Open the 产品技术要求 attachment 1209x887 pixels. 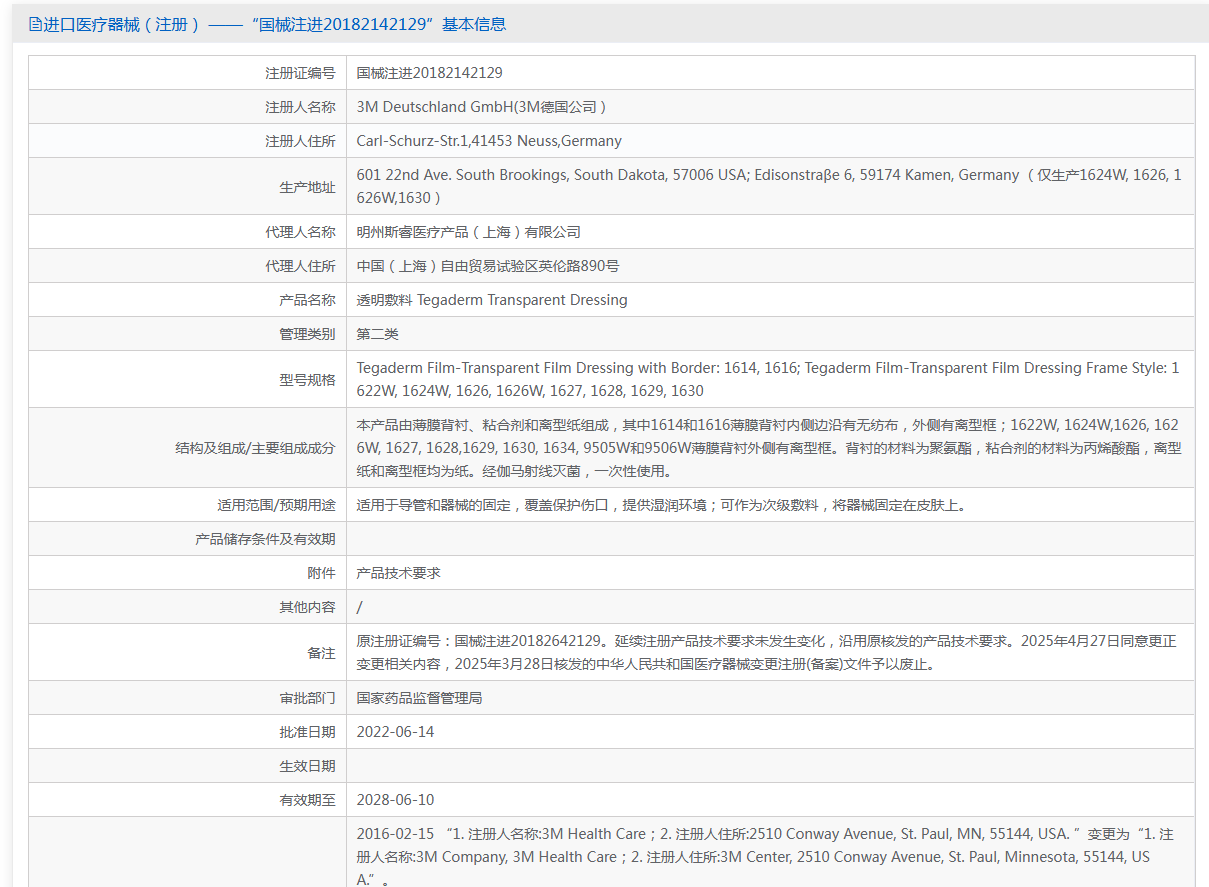pos(399,573)
